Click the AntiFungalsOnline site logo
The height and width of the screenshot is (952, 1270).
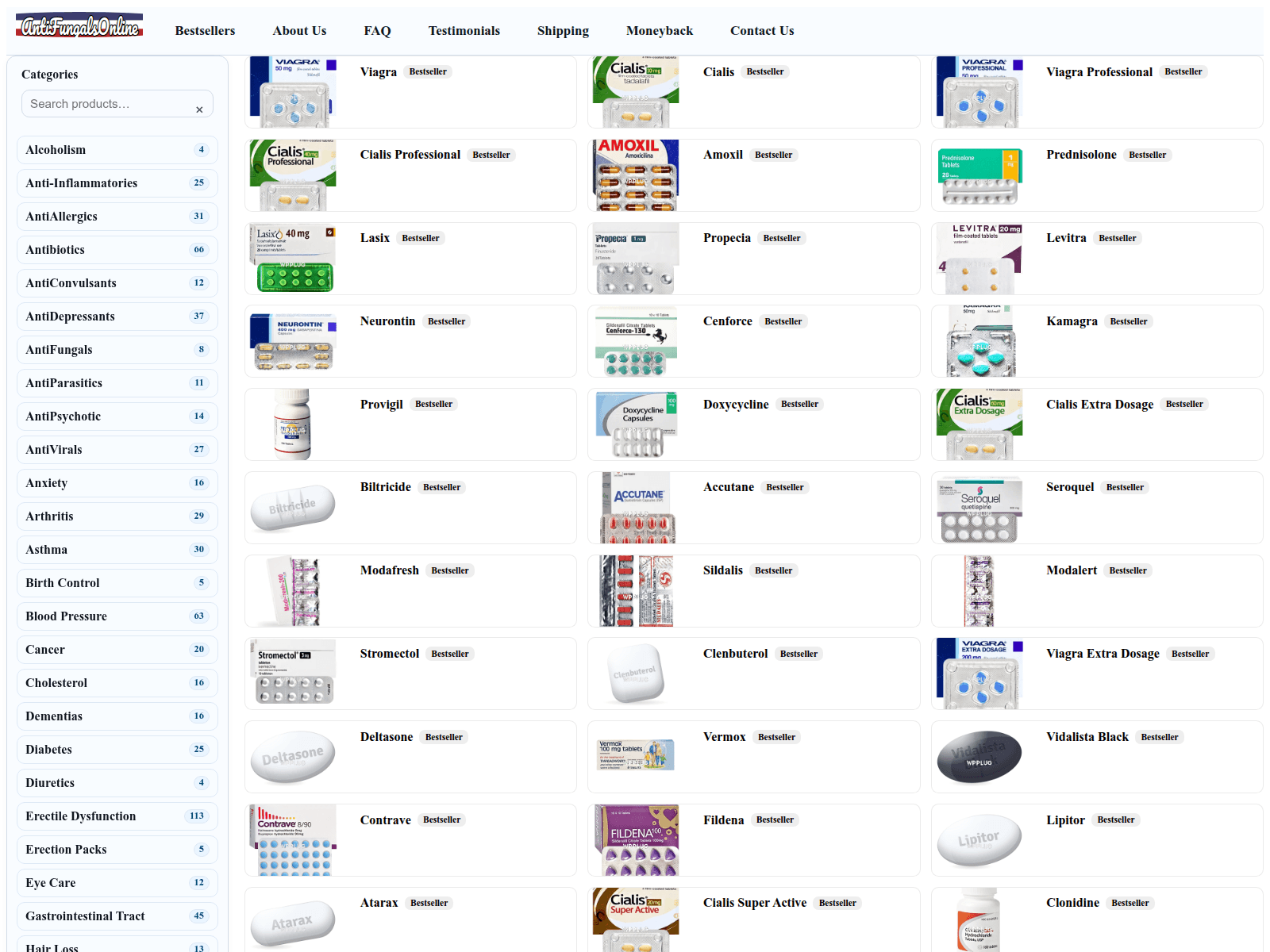(79, 27)
